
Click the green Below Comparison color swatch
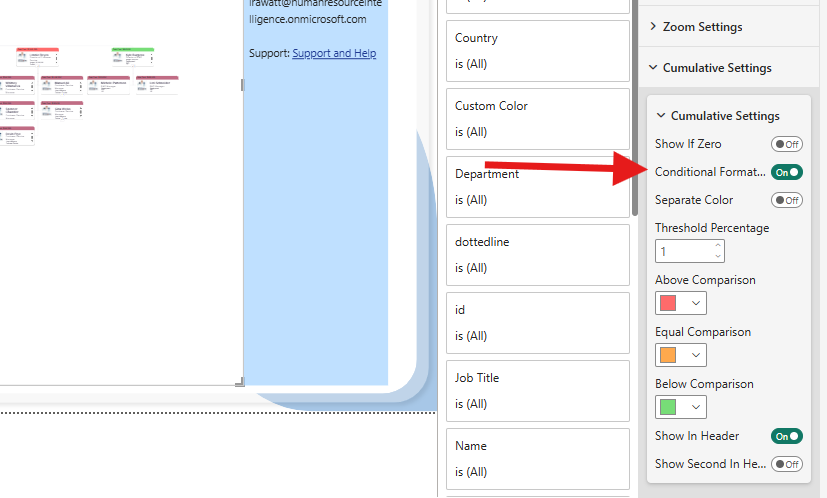[x=668, y=407]
